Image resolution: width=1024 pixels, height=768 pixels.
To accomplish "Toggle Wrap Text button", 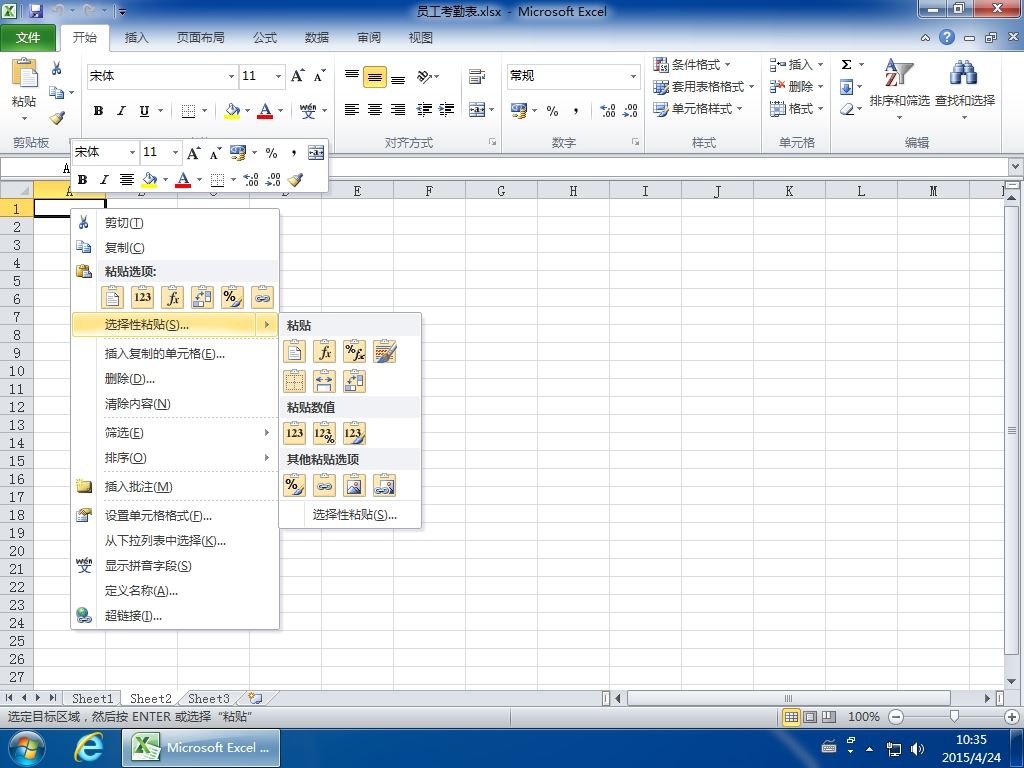I will click(x=477, y=76).
